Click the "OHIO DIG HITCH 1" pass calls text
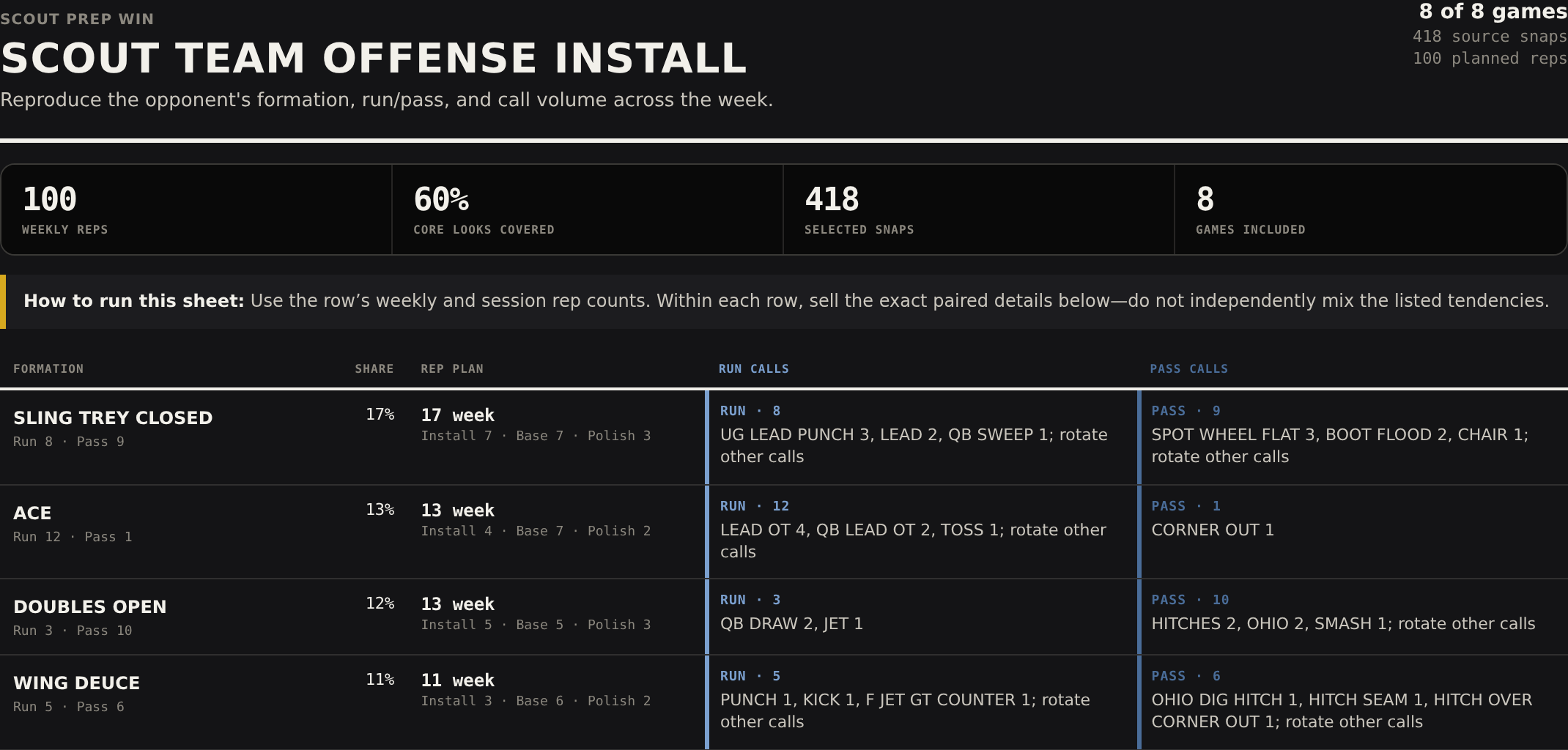1568x750 pixels. (1342, 710)
